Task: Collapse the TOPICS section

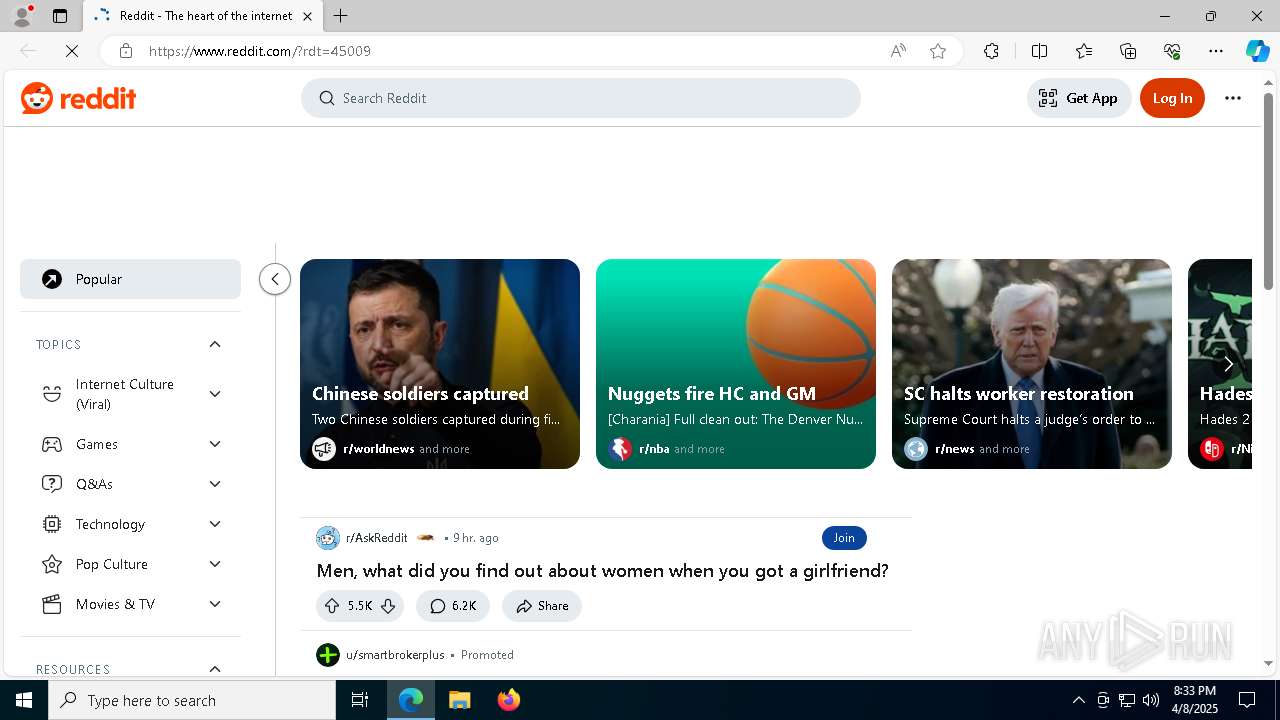Action: [x=215, y=344]
